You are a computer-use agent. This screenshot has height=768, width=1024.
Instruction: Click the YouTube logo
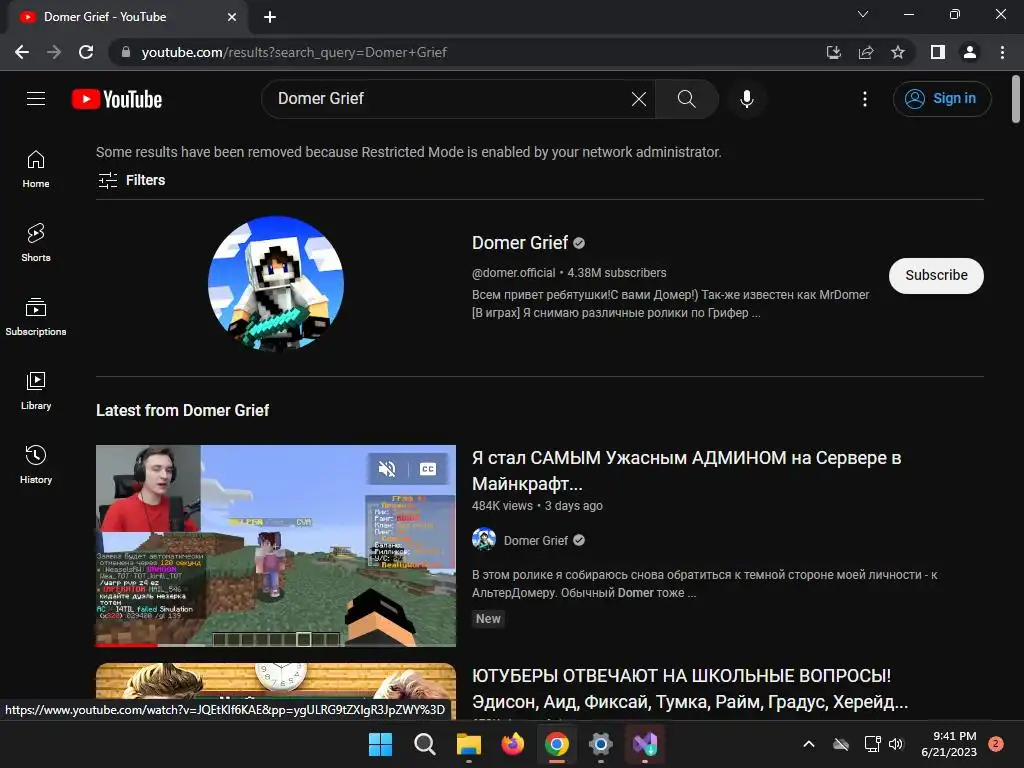pos(117,99)
